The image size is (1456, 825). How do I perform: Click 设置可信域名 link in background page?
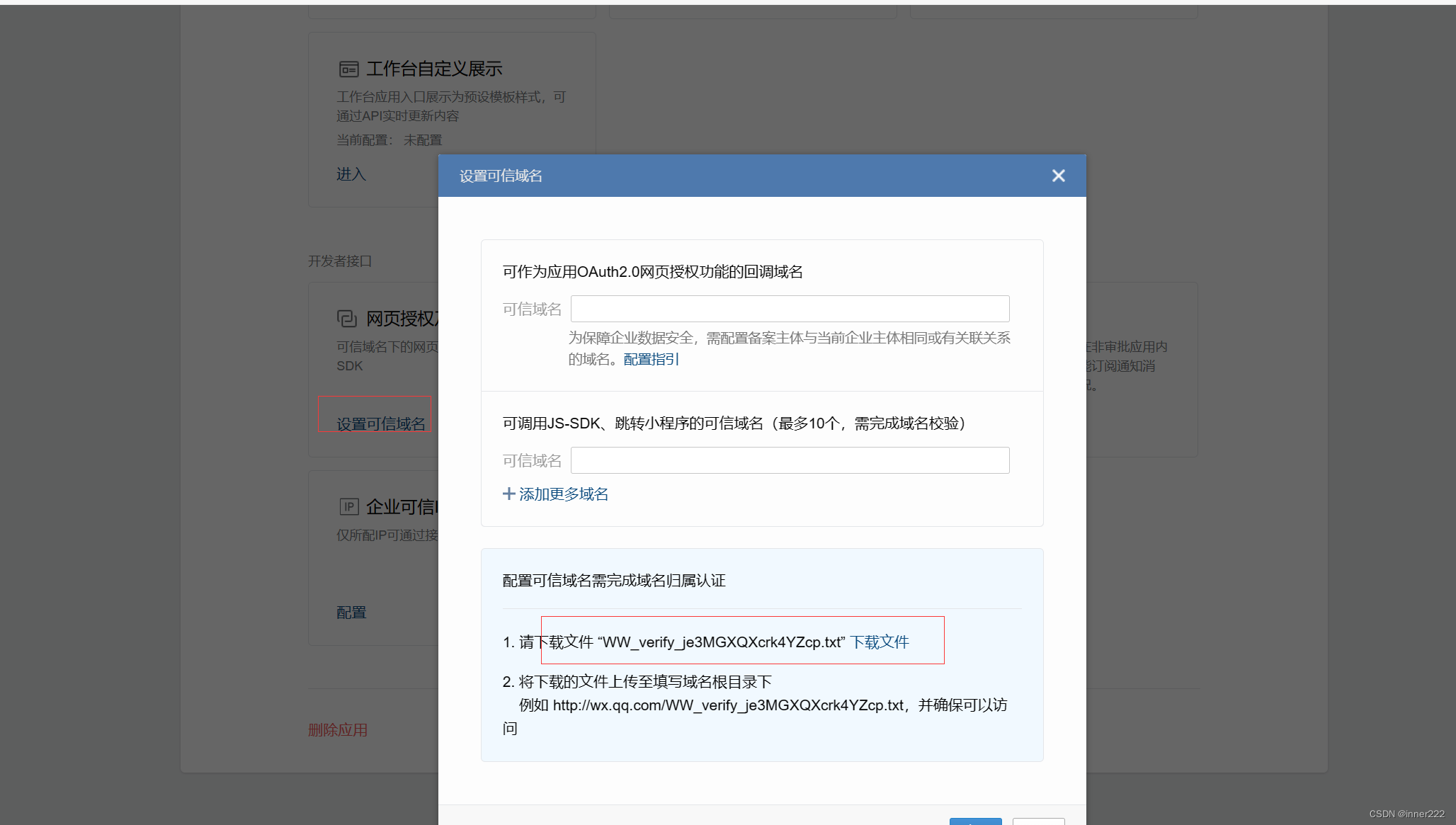click(381, 424)
